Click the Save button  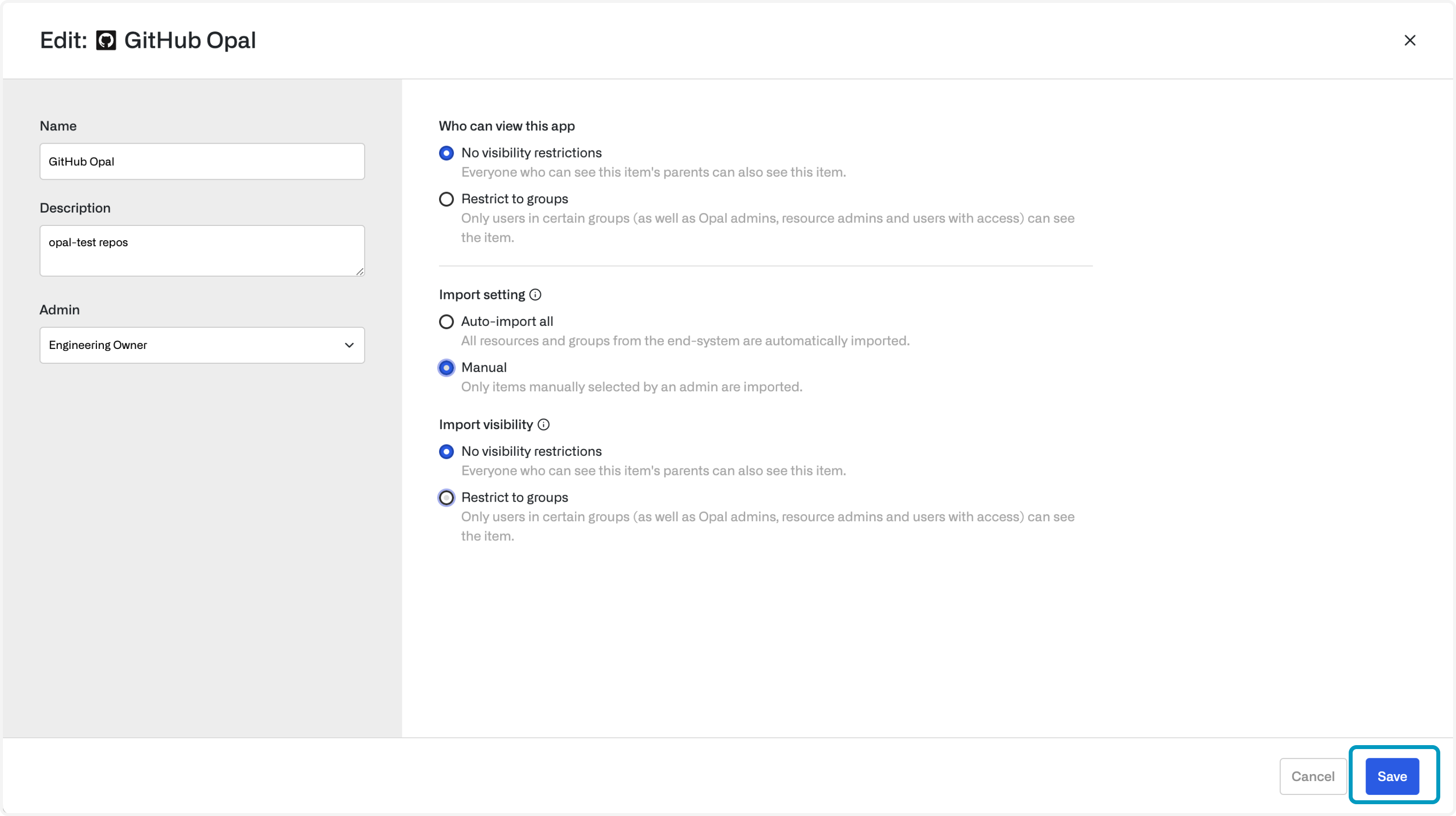pyautogui.click(x=1392, y=777)
